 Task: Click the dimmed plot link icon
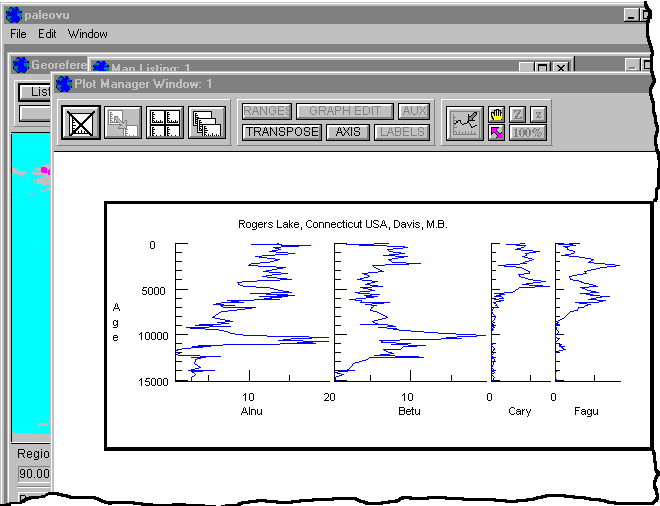coord(123,123)
